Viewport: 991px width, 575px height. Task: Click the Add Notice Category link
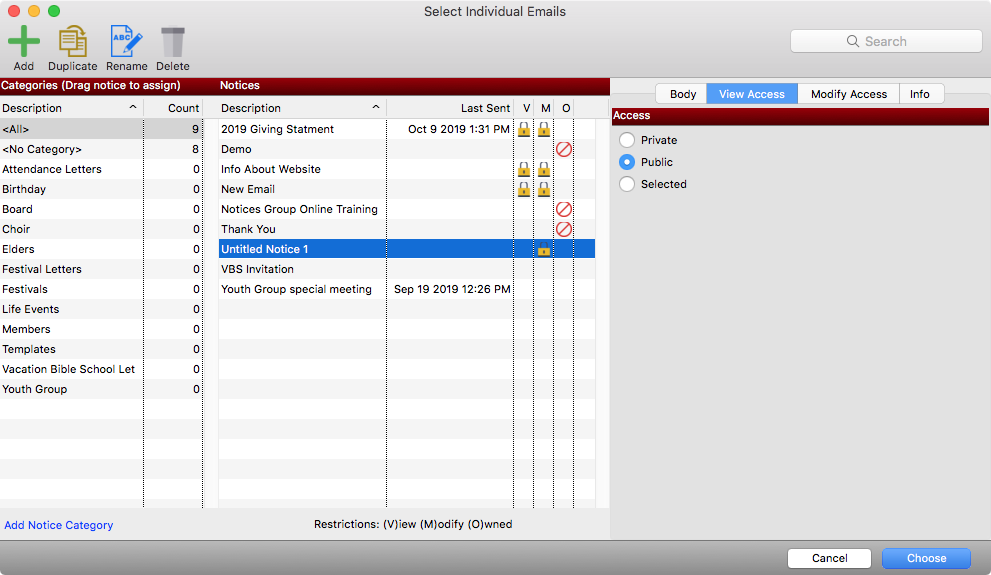[x=59, y=525]
